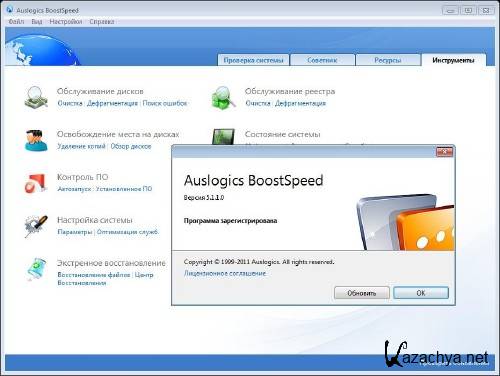Open the Лицензионное соглашение link
Screen dimensions: 500x376
225,274
